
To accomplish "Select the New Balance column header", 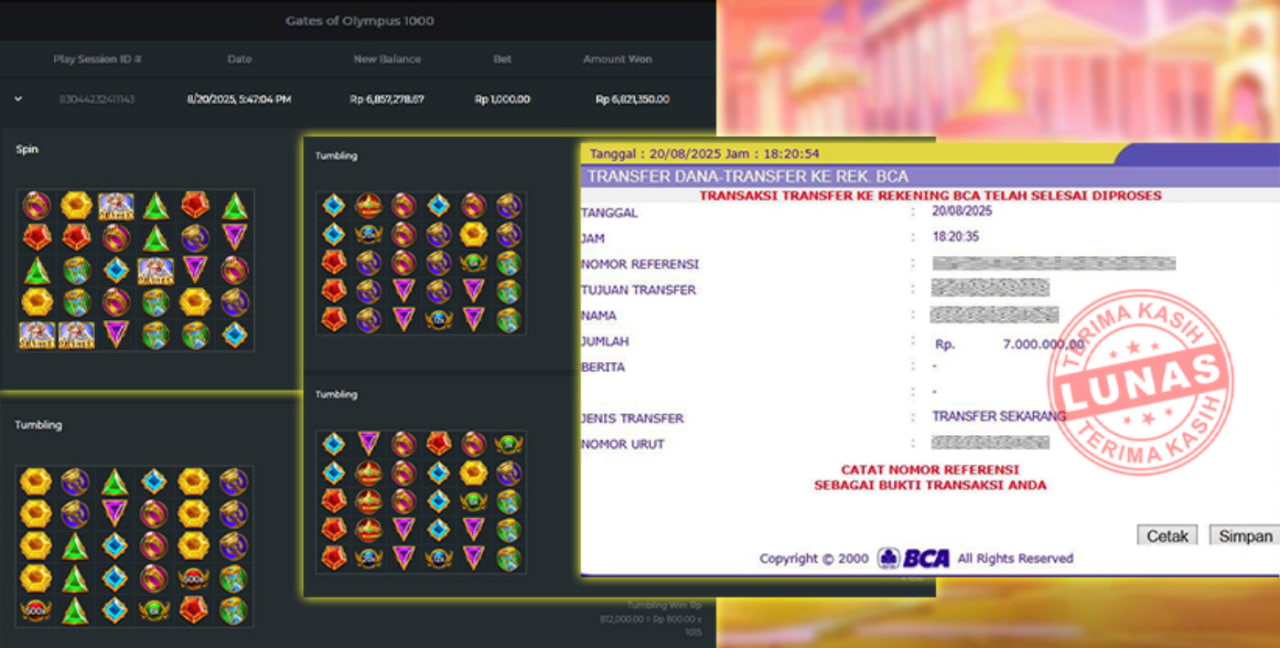I will click(387, 59).
